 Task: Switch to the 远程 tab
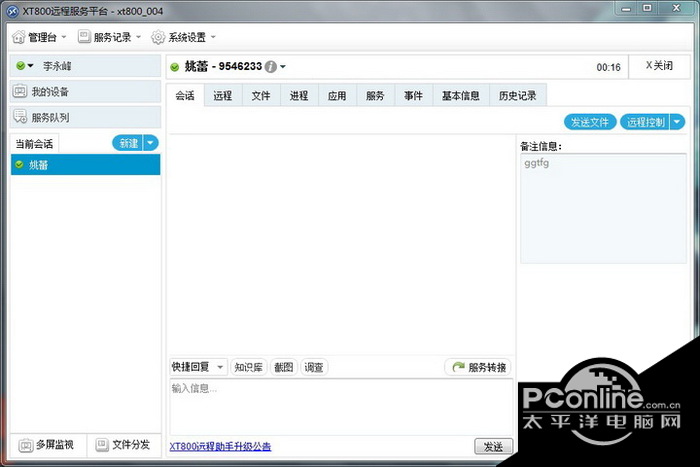[x=223, y=97]
